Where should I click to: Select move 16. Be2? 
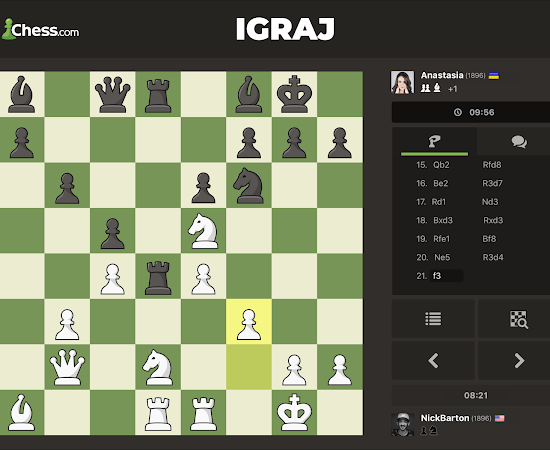(441, 183)
